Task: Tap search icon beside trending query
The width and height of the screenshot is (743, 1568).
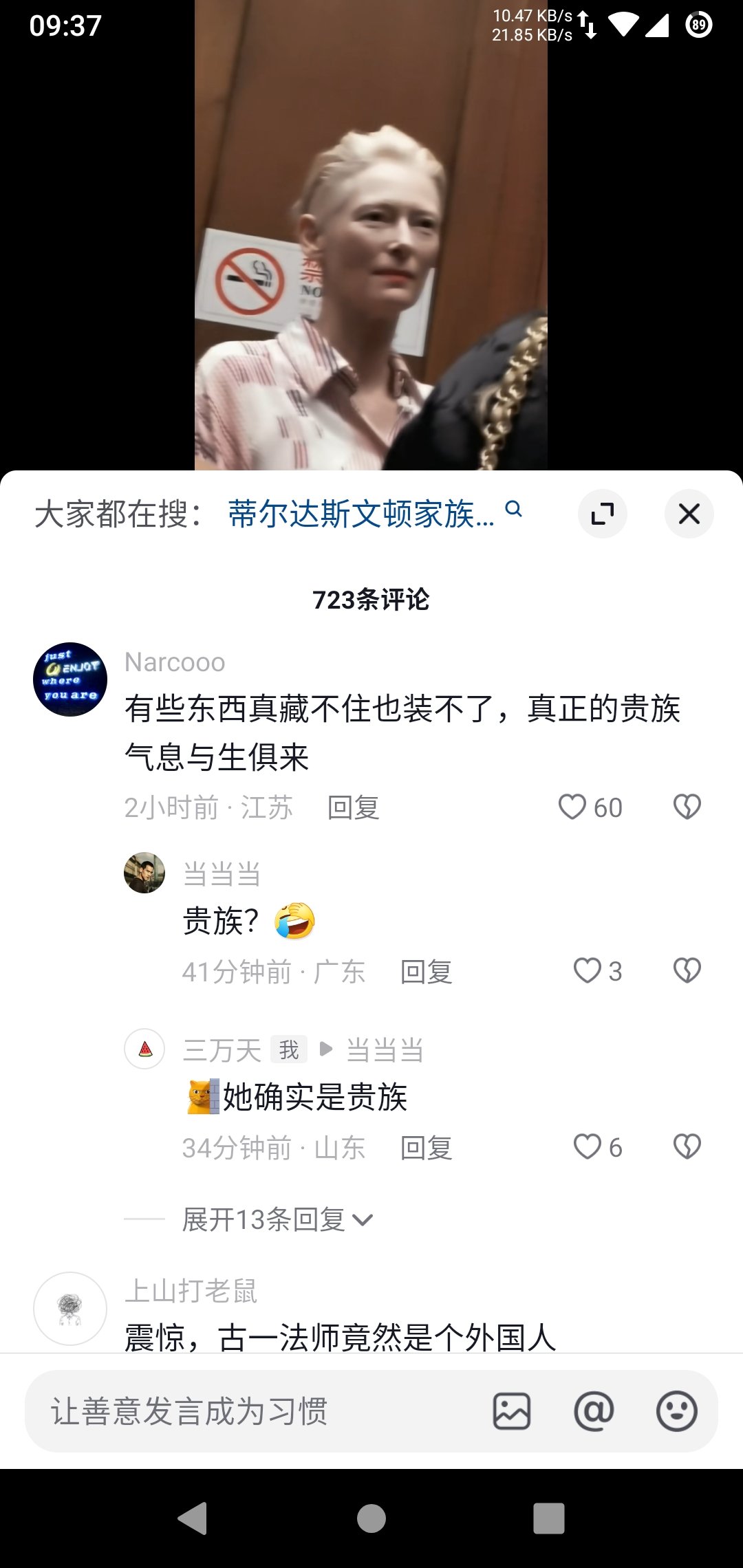Action: [x=513, y=509]
